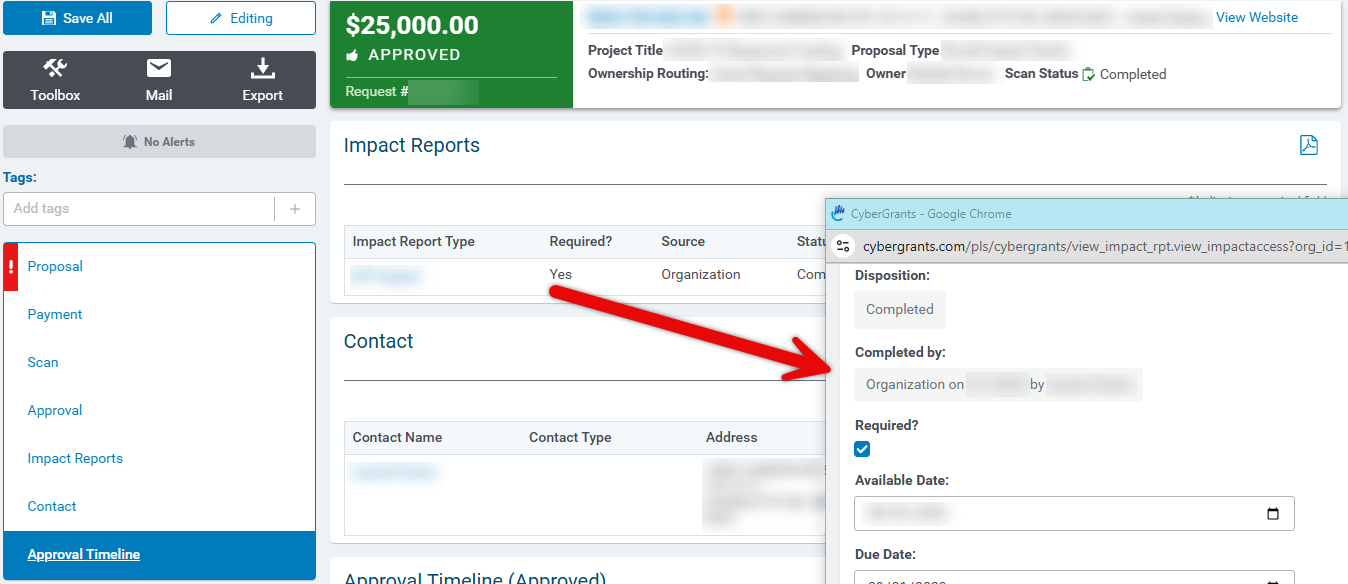Viewport: 1348px width, 584px height.
Task: Click the No Alerts bell banner
Action: (159, 142)
